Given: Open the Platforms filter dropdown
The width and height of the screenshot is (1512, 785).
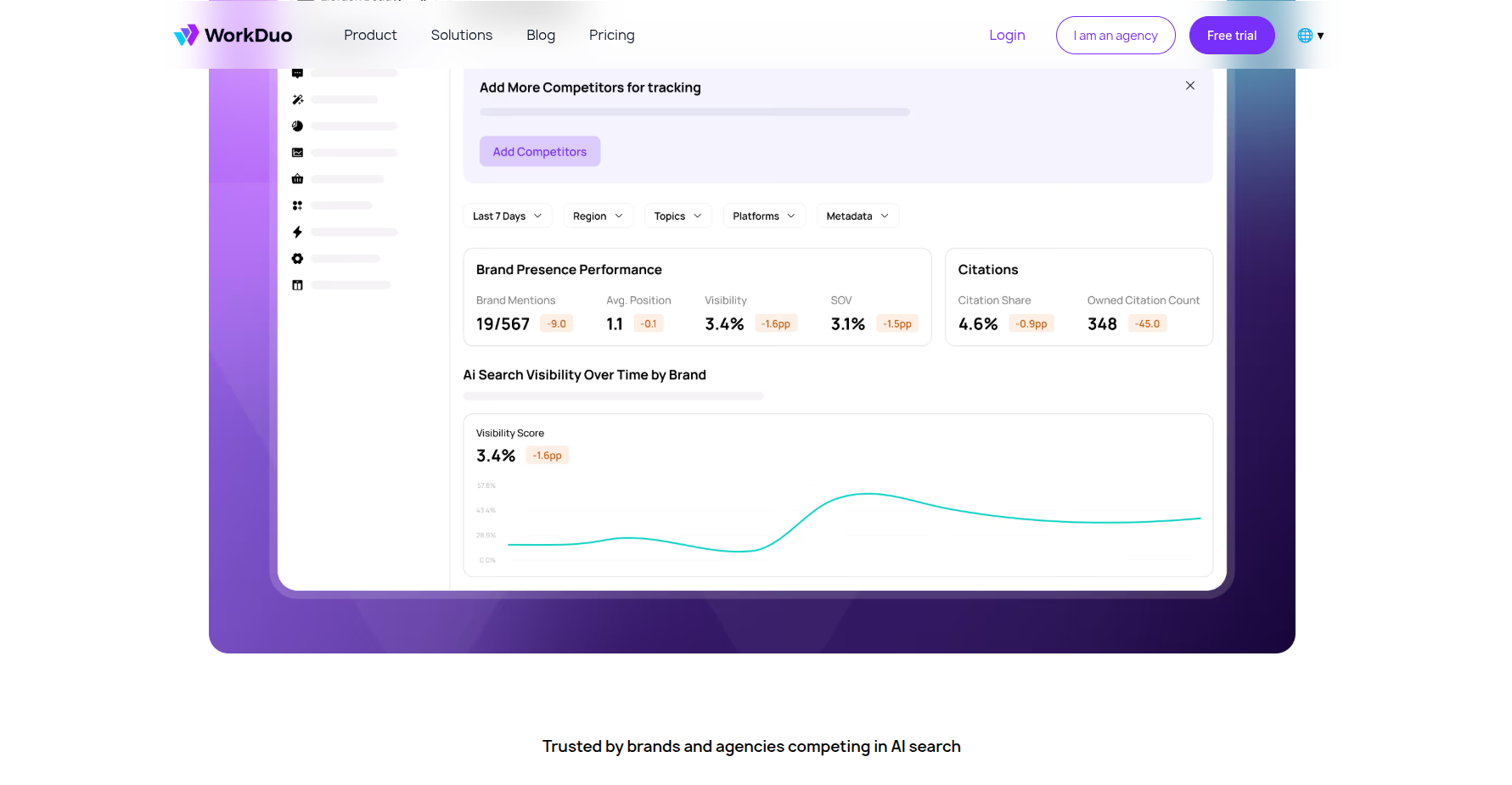Looking at the screenshot, I should point(764,216).
